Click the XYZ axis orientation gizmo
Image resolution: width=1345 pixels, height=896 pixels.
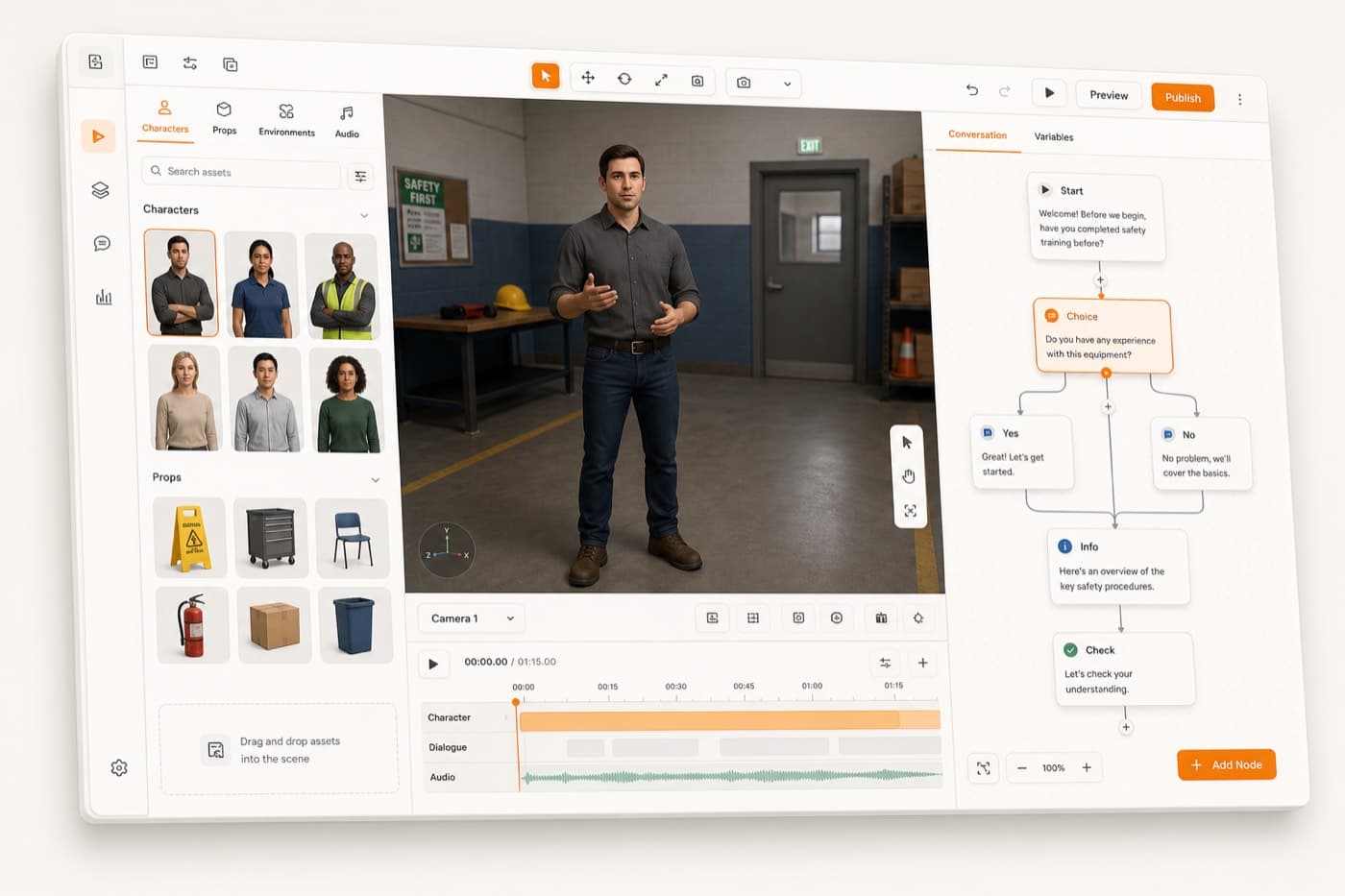[447, 550]
